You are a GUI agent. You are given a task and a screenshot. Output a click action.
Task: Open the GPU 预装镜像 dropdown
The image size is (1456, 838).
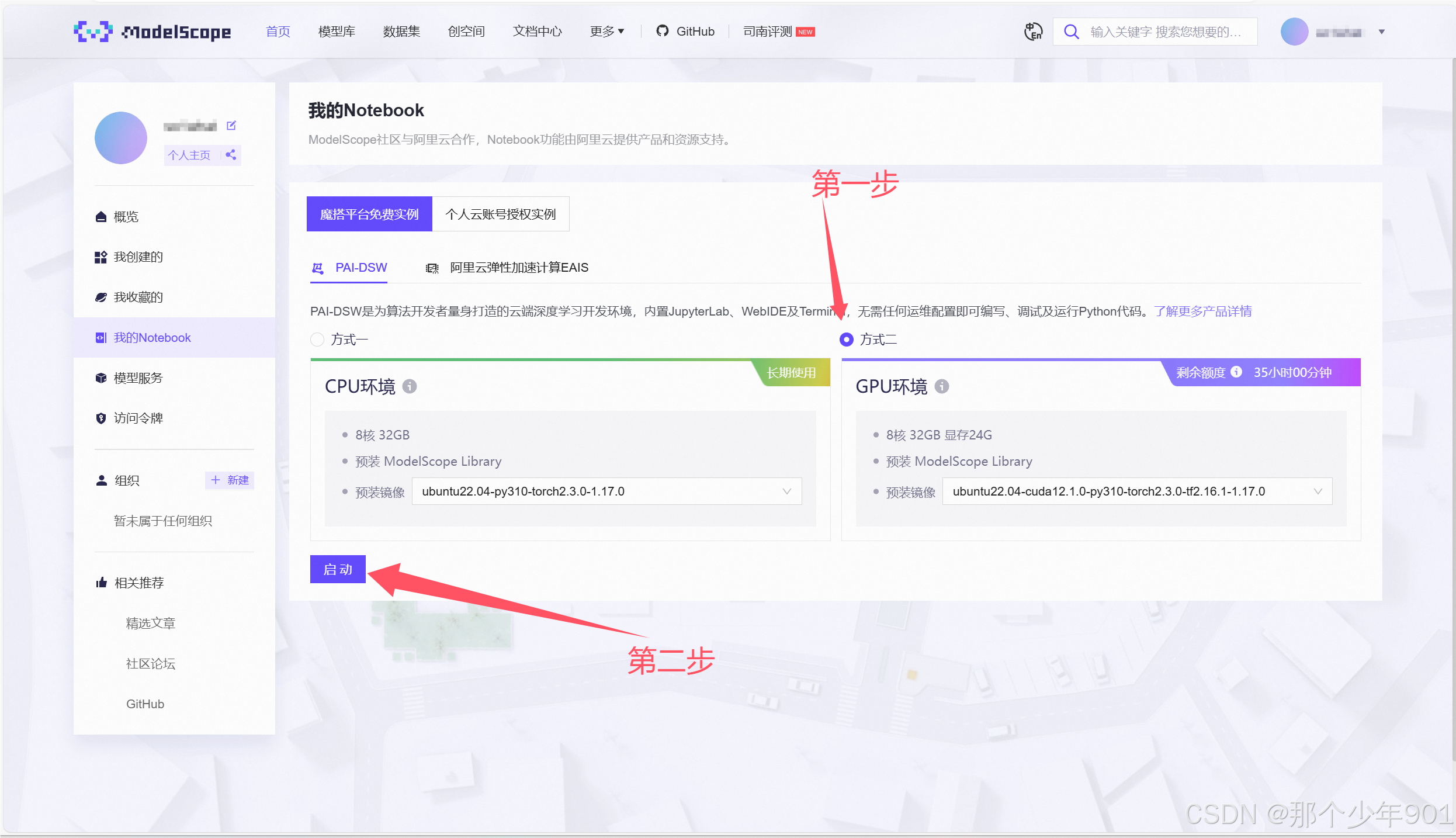1137,491
